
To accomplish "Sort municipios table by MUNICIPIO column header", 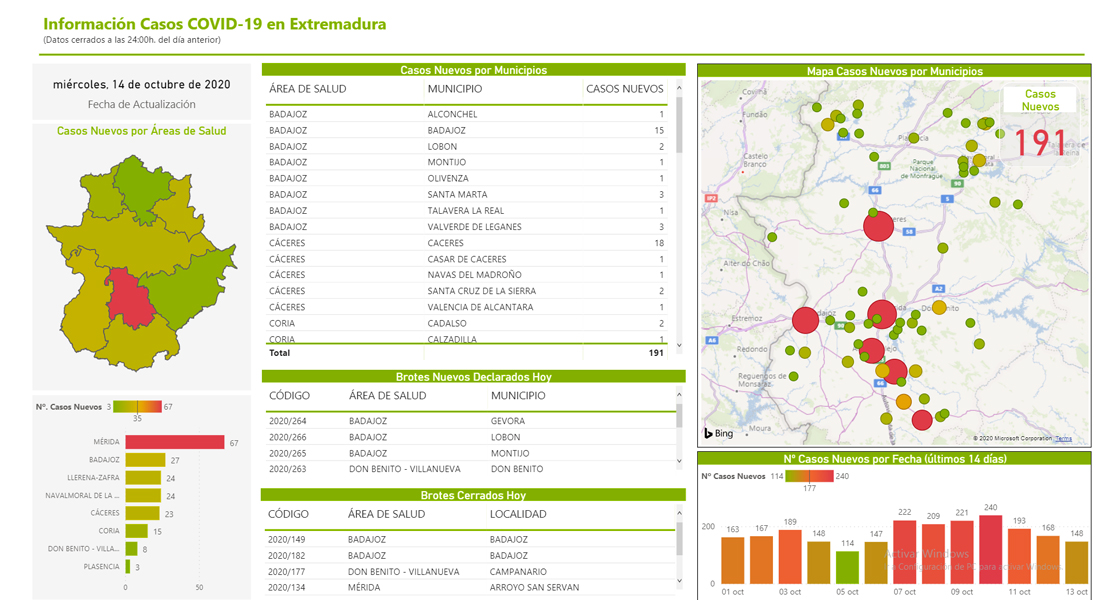I will tap(454, 89).
